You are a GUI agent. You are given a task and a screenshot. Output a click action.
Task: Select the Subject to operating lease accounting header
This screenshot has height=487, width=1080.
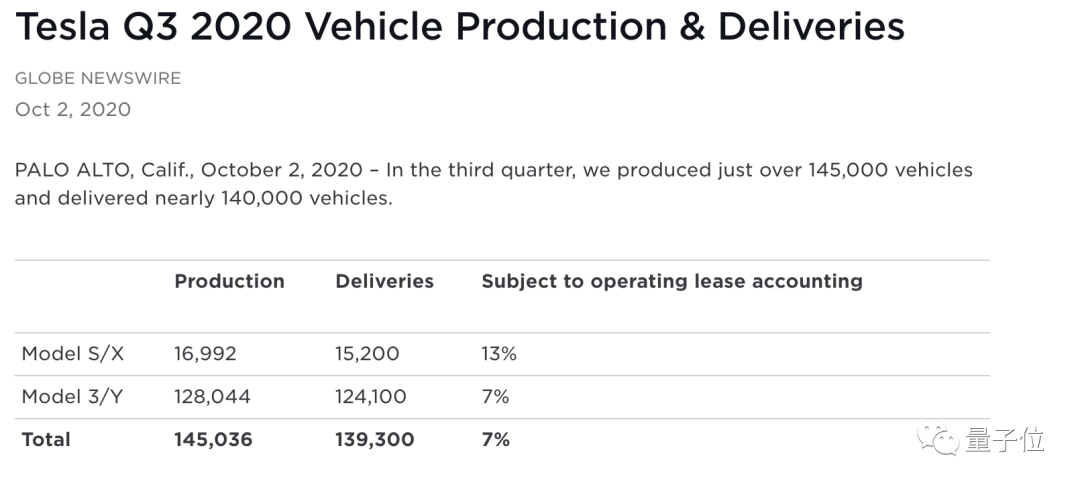(x=672, y=282)
